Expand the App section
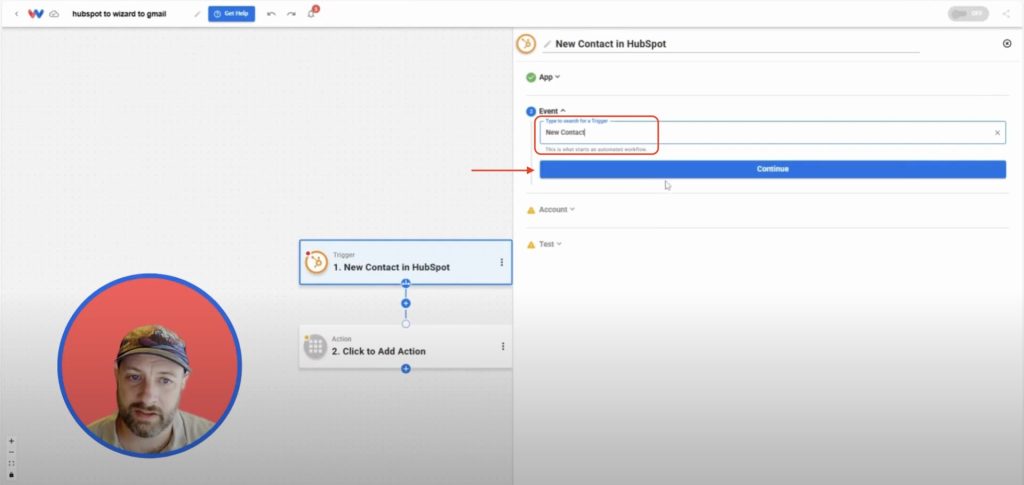Viewport: 1024px width, 485px height. click(x=549, y=77)
